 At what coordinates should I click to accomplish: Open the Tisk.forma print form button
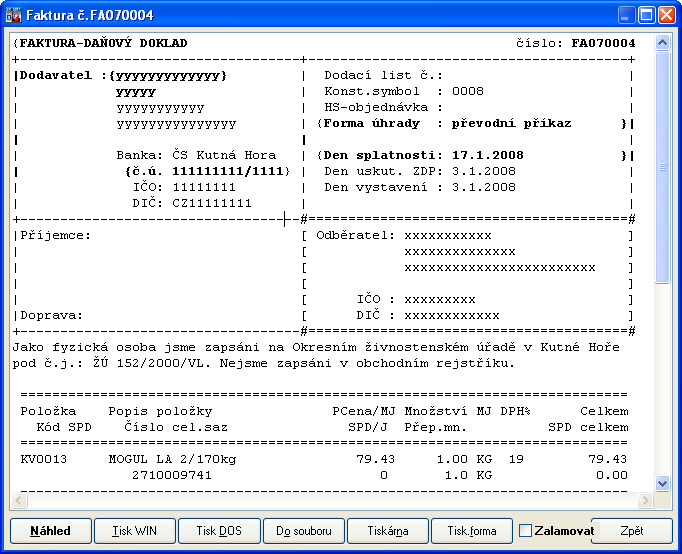[x=472, y=531]
